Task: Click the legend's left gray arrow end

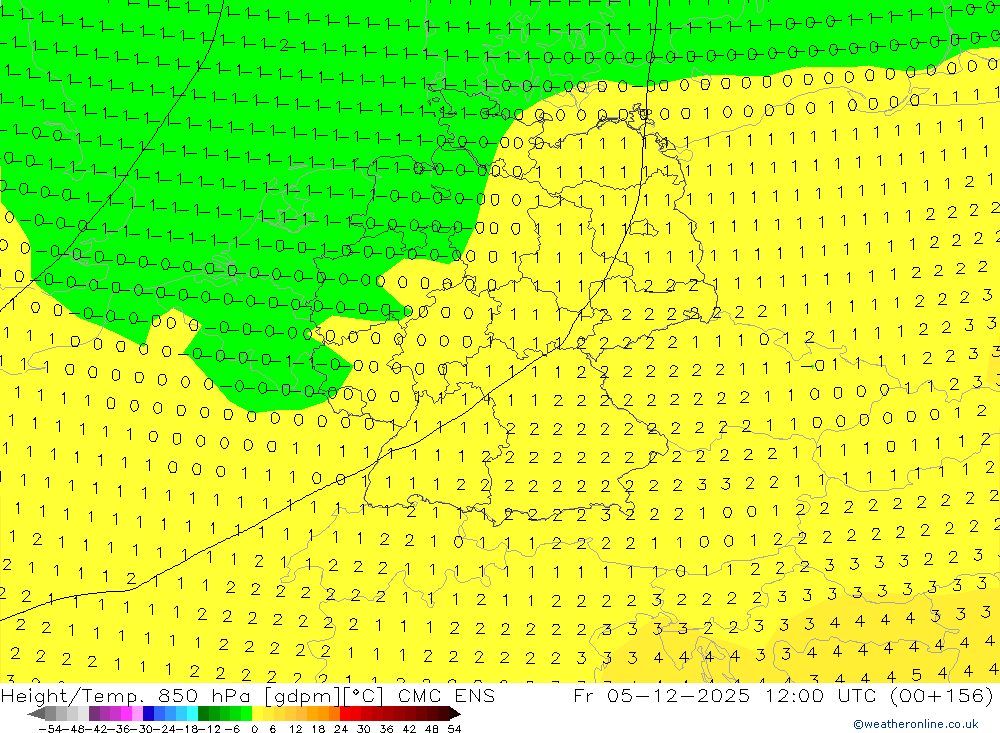Action: 36,713
